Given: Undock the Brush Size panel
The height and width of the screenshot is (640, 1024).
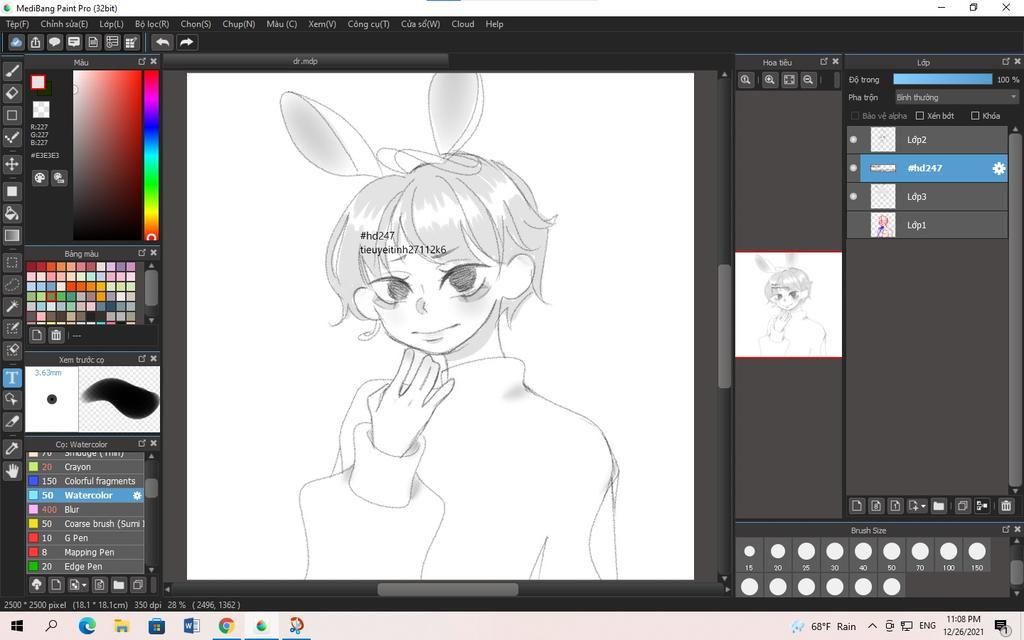Looking at the screenshot, I should pos(1006,530).
